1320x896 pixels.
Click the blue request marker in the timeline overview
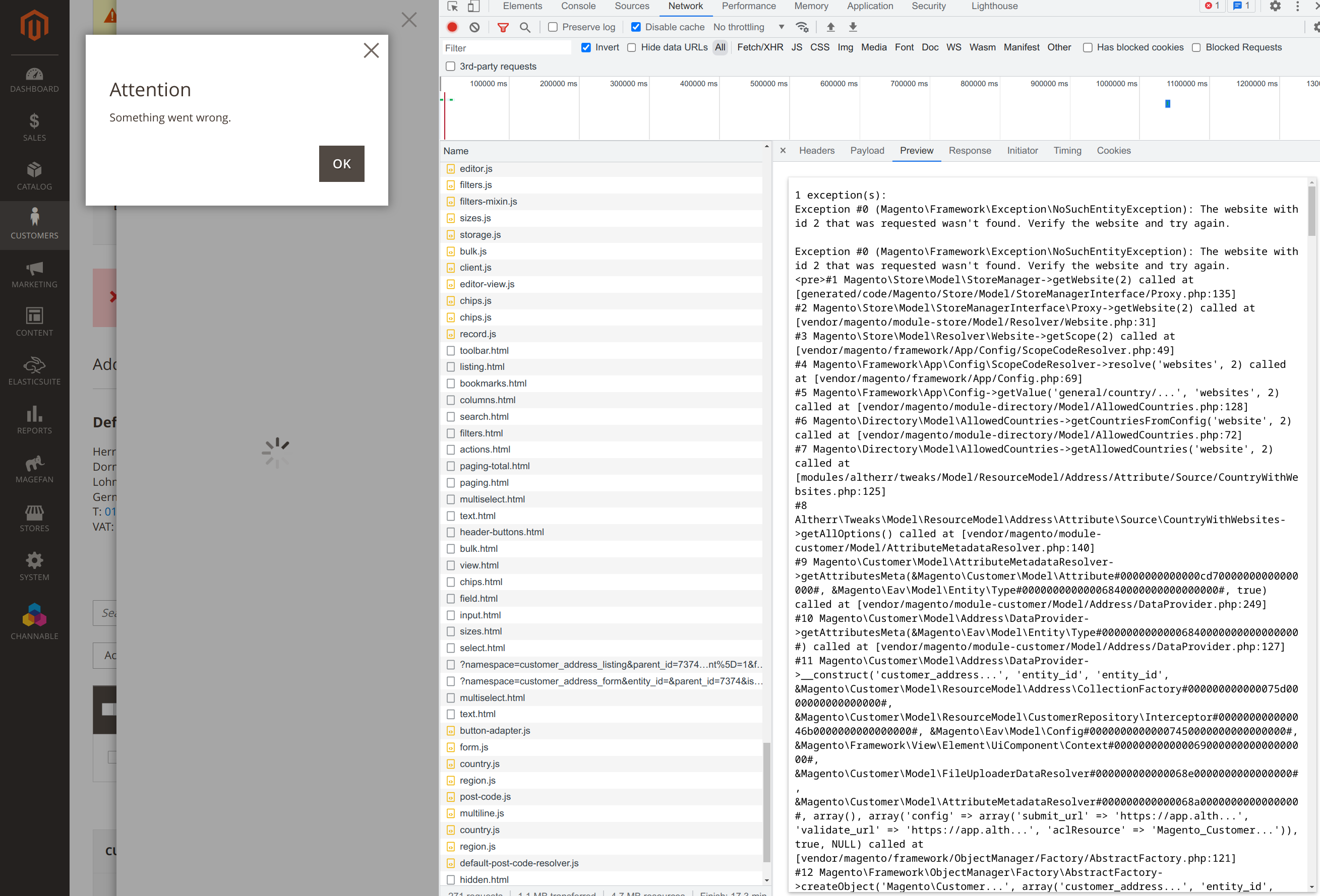(x=1167, y=104)
